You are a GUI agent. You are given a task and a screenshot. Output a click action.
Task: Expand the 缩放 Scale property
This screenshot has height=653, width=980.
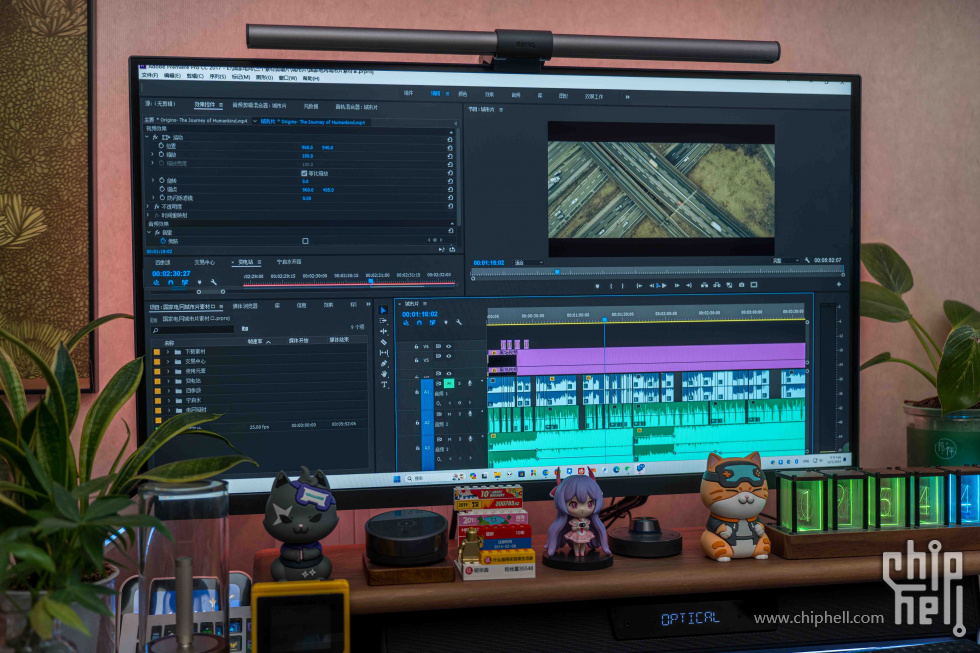pyautogui.click(x=152, y=154)
